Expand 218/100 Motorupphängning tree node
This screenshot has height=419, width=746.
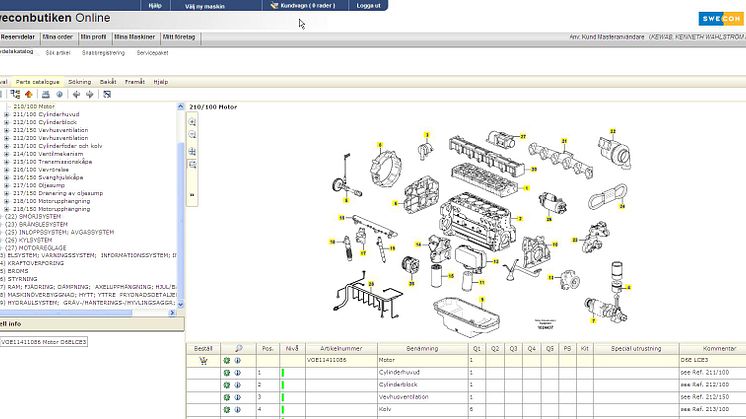6,201
